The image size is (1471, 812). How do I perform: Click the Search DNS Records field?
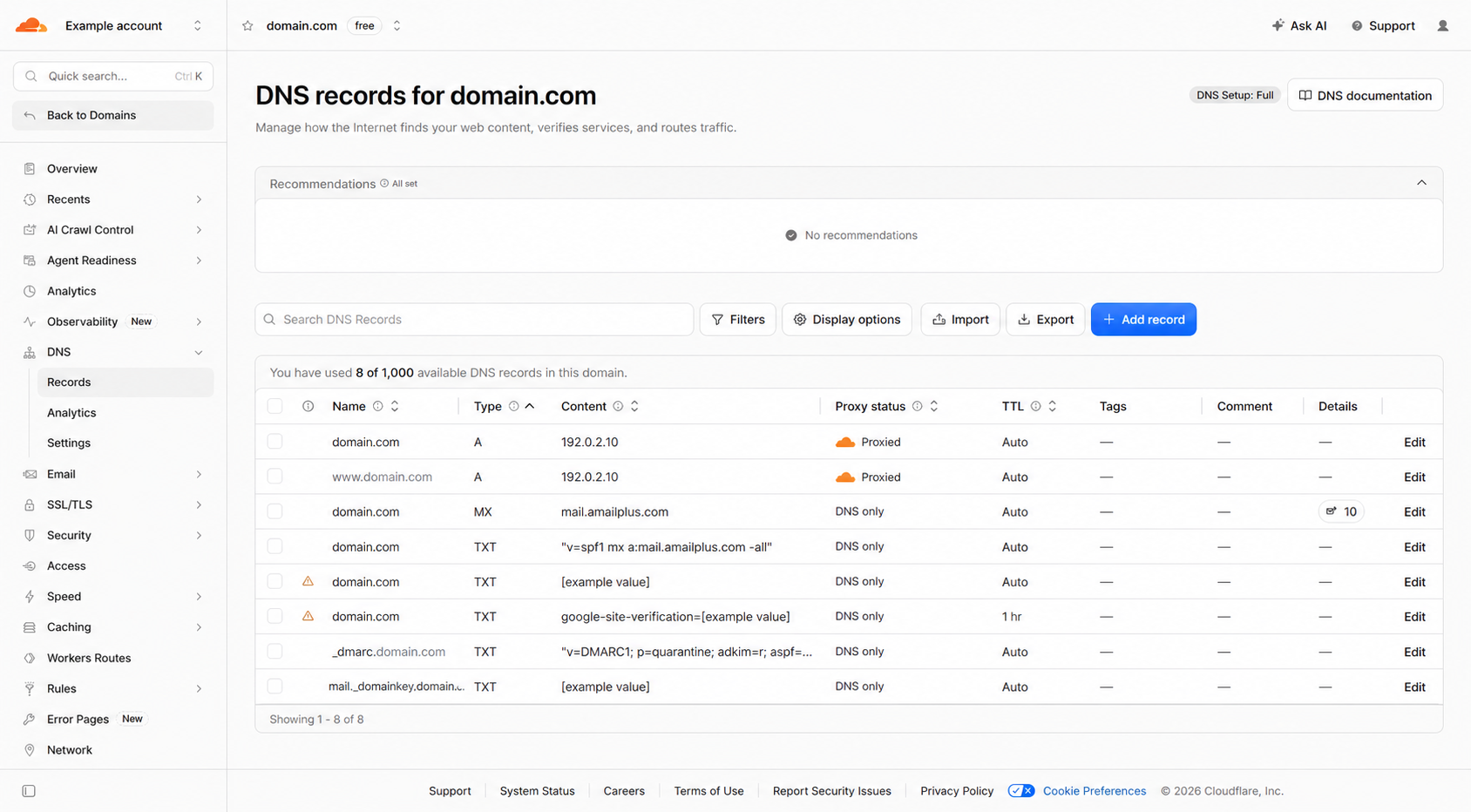(x=474, y=320)
